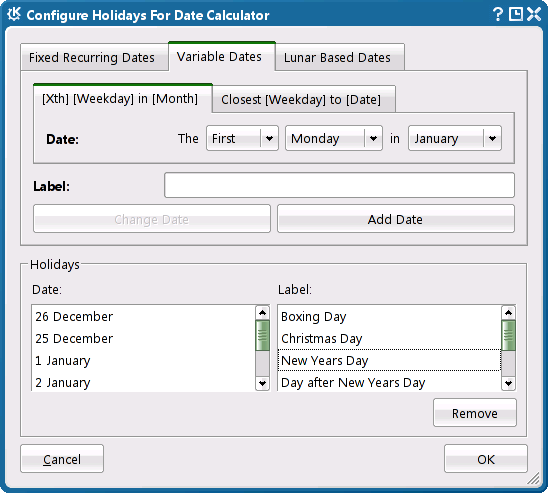Click the question mark help icon
The image size is (548, 493).
[x=497, y=15]
